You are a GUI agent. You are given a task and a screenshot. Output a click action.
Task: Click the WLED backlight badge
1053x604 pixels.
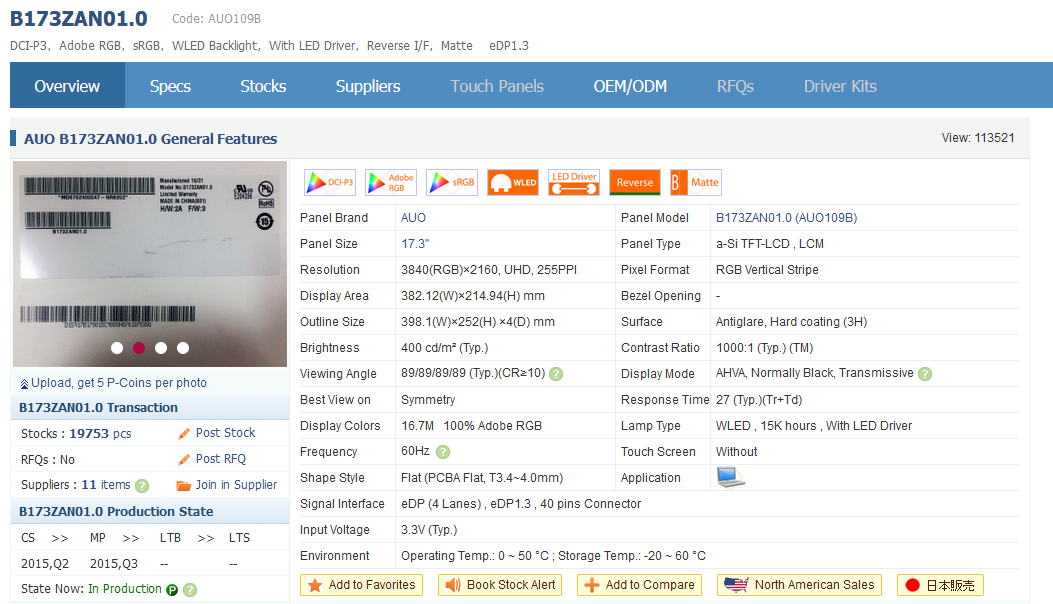(x=513, y=183)
